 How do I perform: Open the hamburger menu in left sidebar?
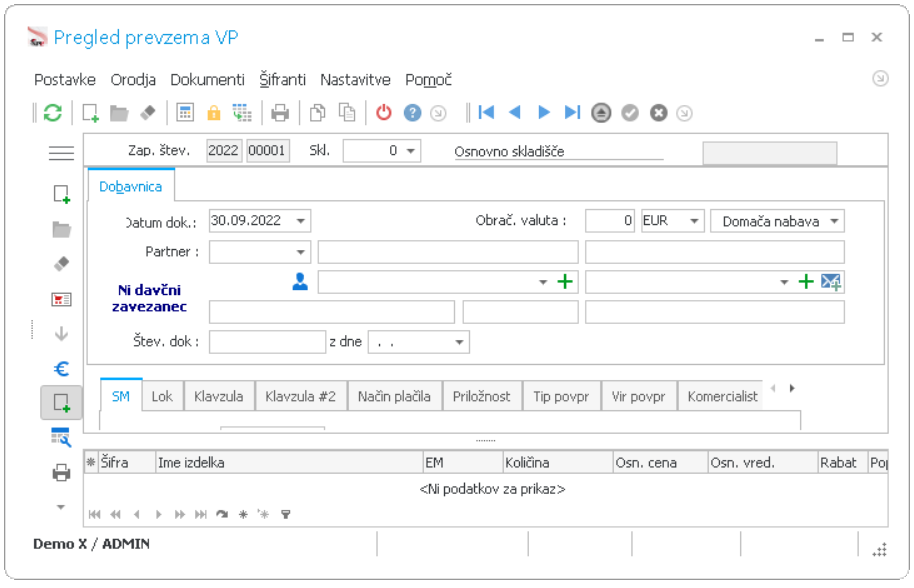point(61,153)
